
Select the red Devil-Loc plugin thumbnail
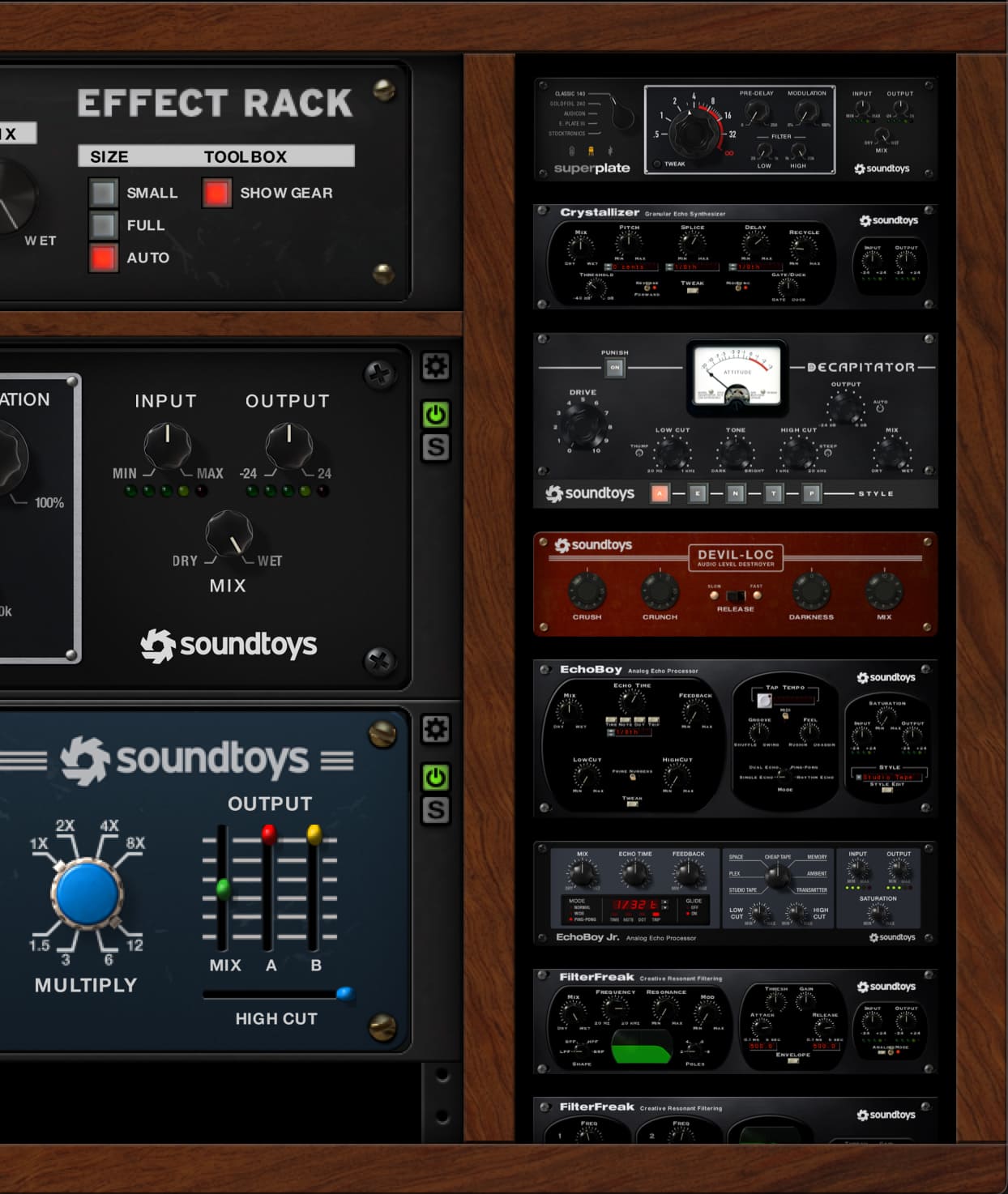coord(735,584)
